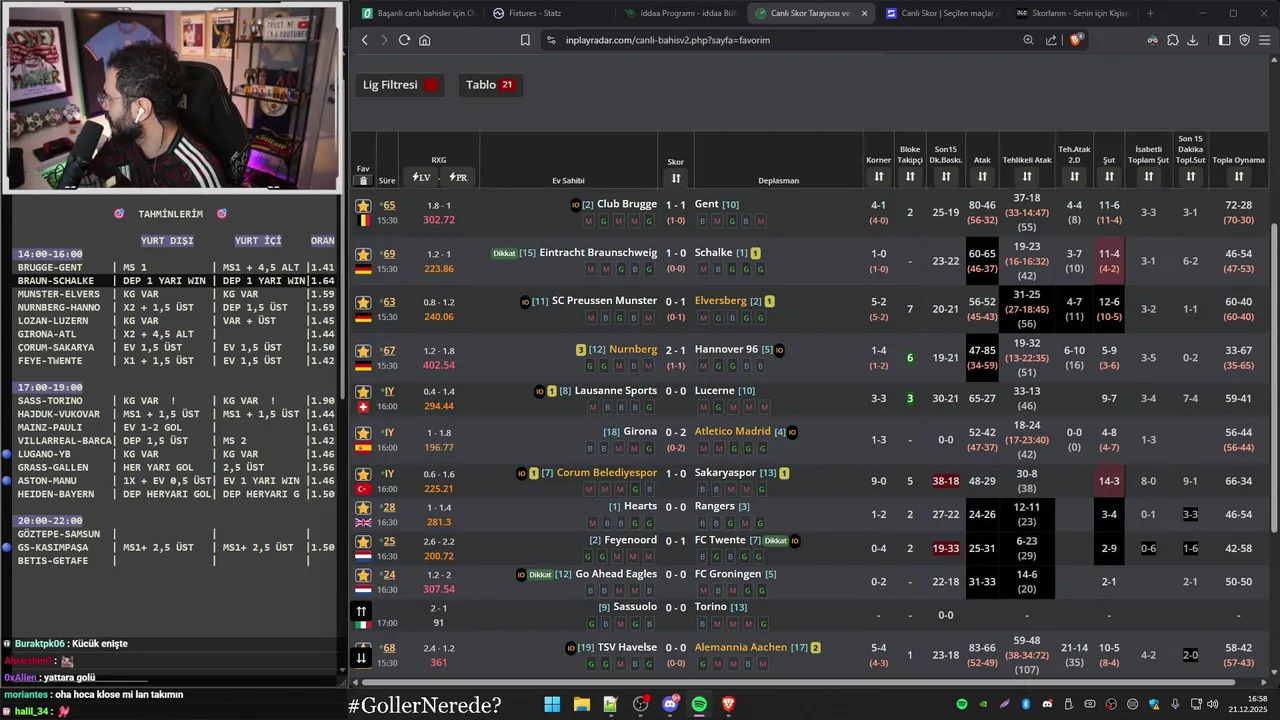Sort by LV in RXG column
Viewport: 1280px width, 720px height.
click(x=421, y=177)
